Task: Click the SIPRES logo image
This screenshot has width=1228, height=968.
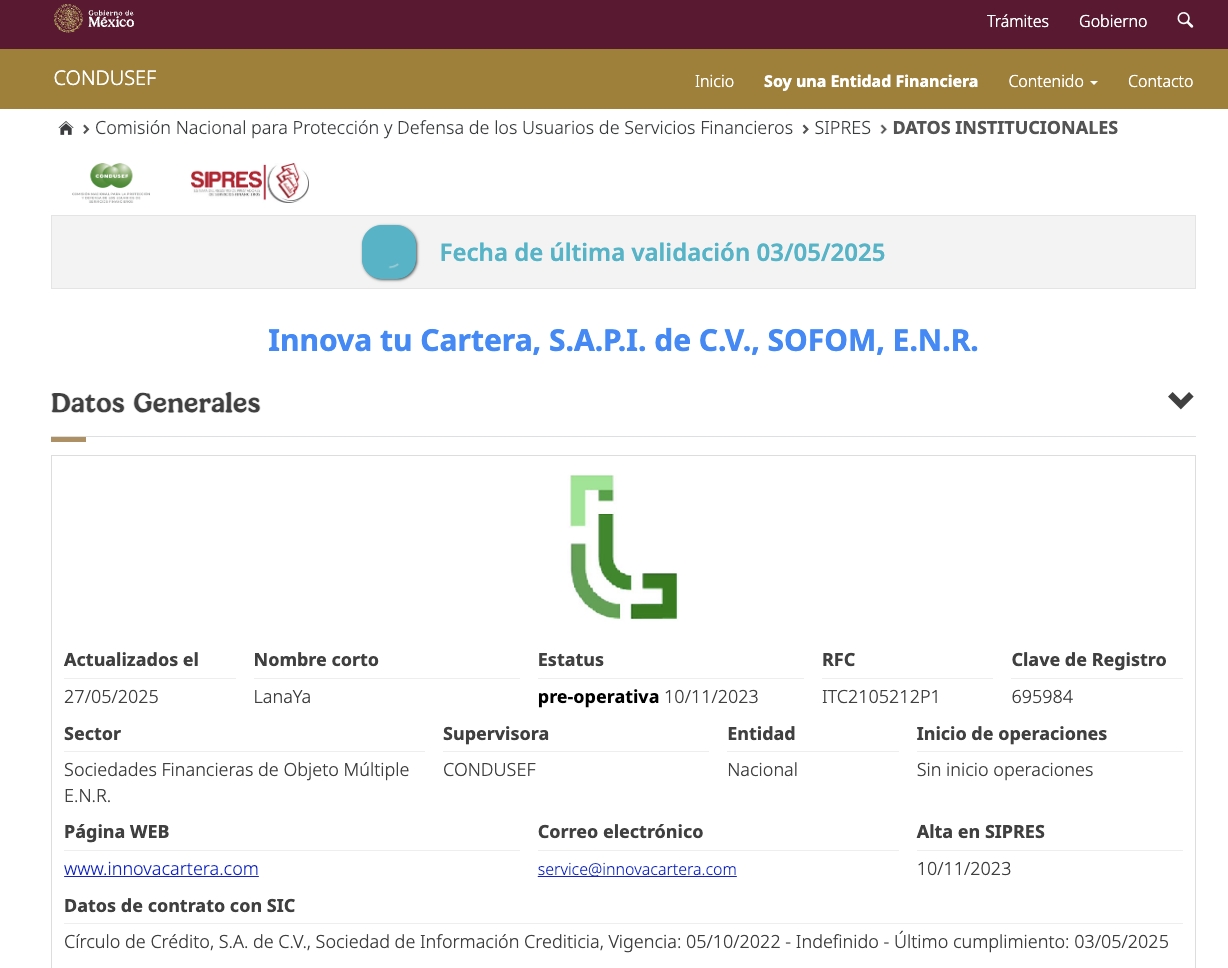Action: point(250,182)
